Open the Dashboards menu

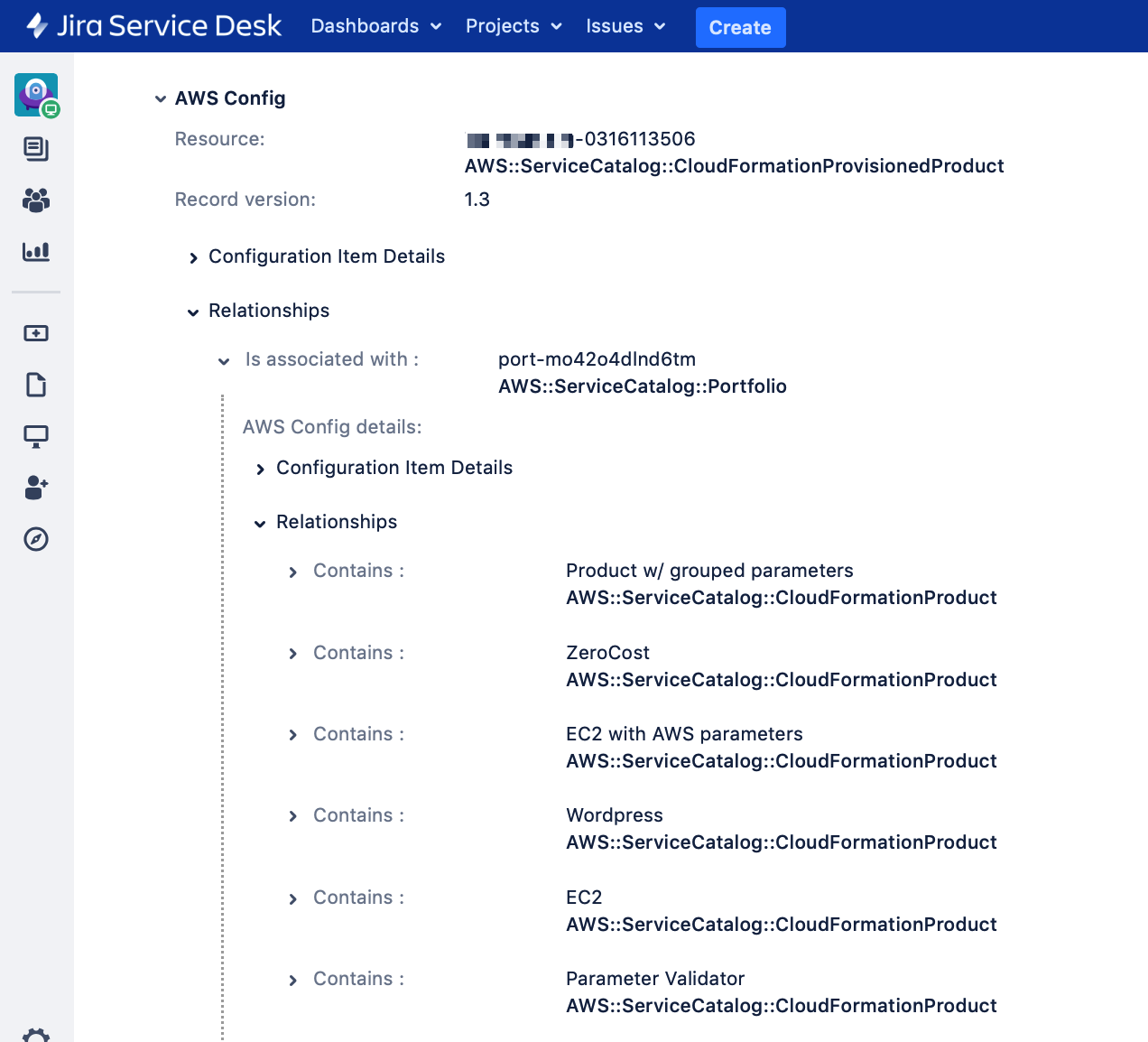376,26
